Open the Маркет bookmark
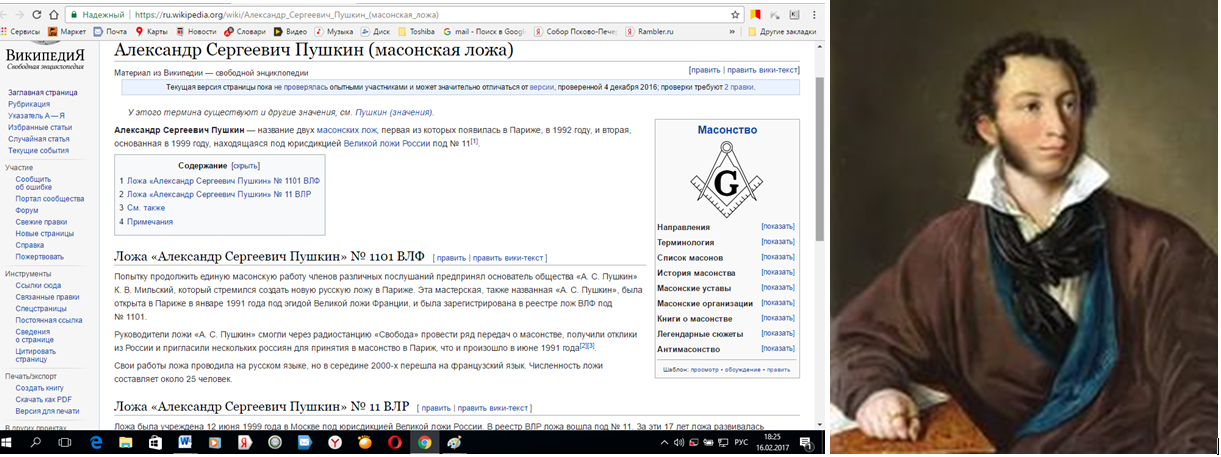This screenshot has width=1221, height=457. (x=68, y=32)
